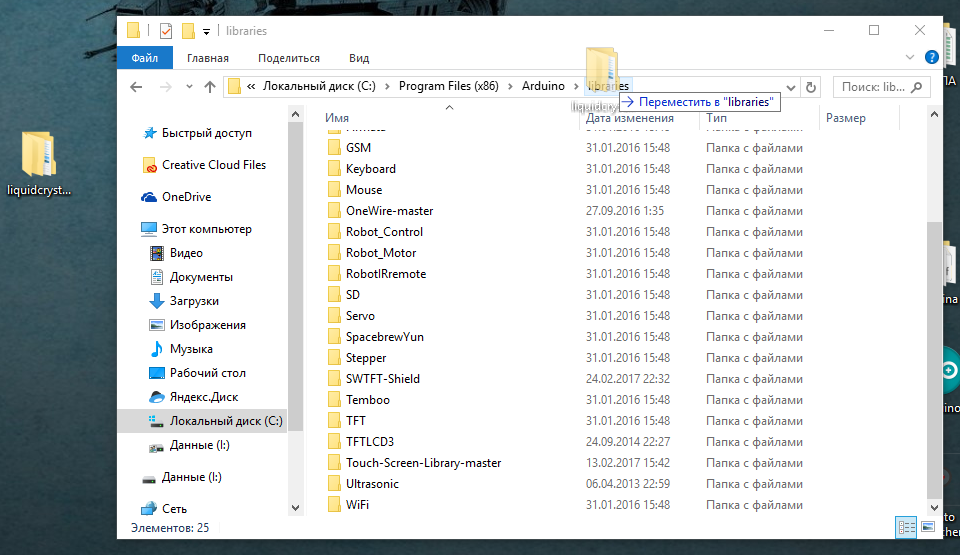The width and height of the screenshot is (960, 555).
Task: Switch to large thumbnails view button
Action: tap(928, 527)
